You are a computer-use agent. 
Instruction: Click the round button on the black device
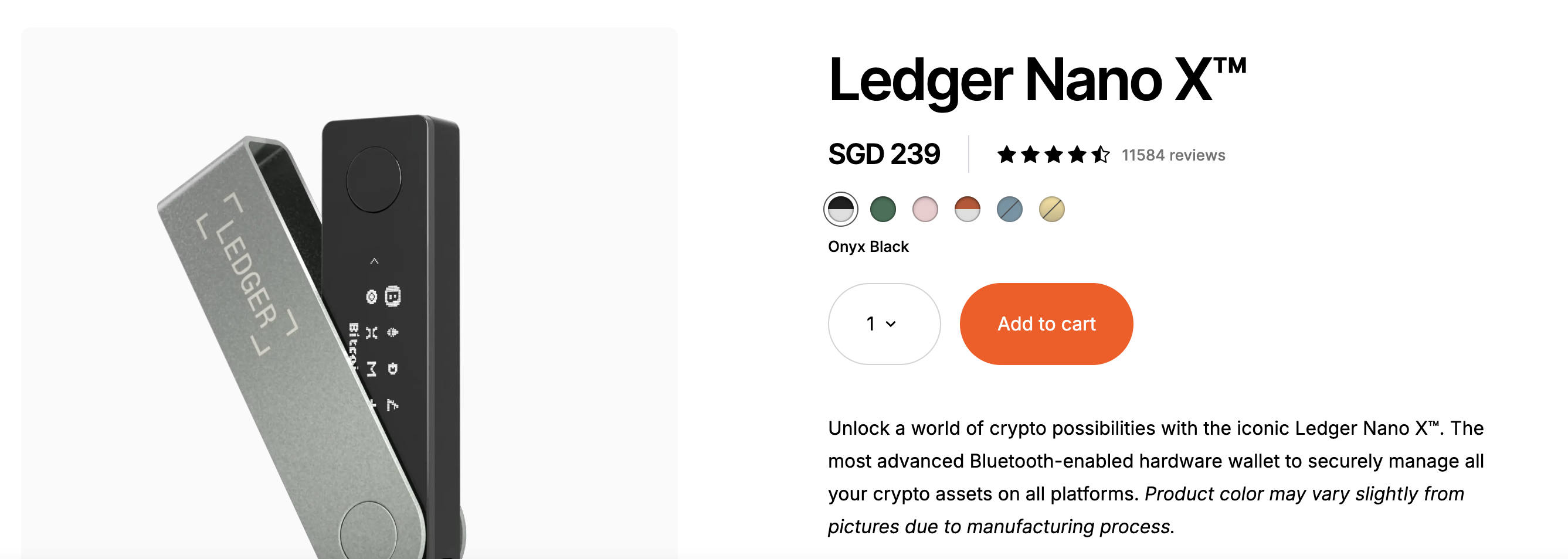click(x=373, y=179)
